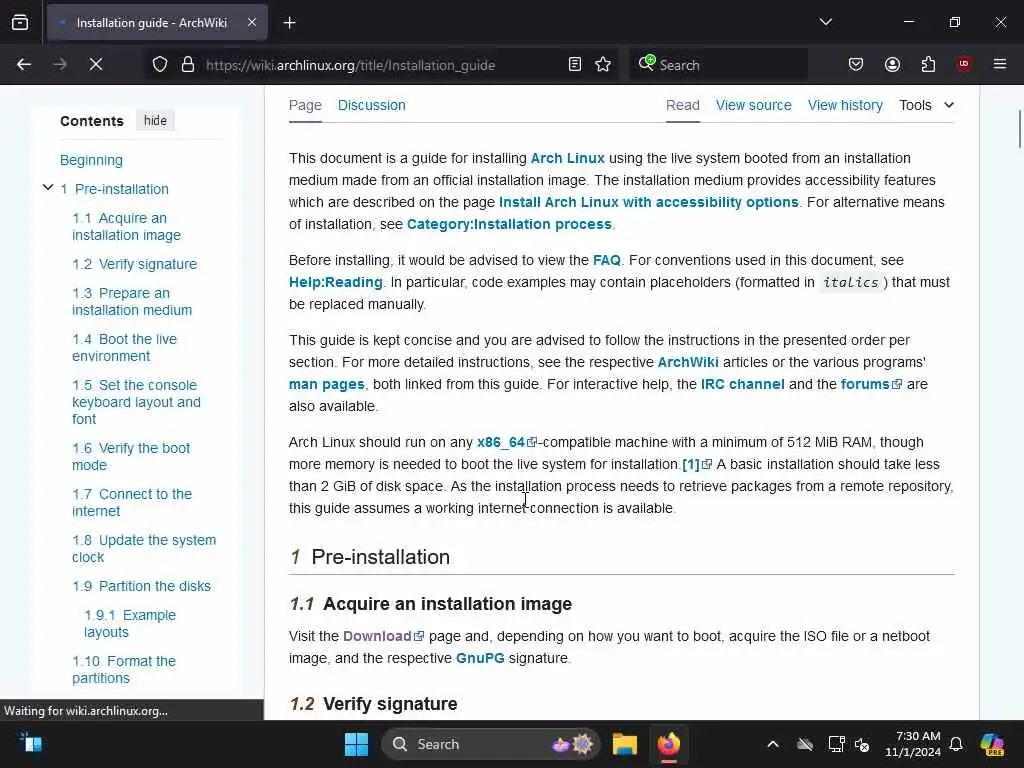
Task: Open the uBlock Origin extension icon
Action: pyautogui.click(x=964, y=64)
